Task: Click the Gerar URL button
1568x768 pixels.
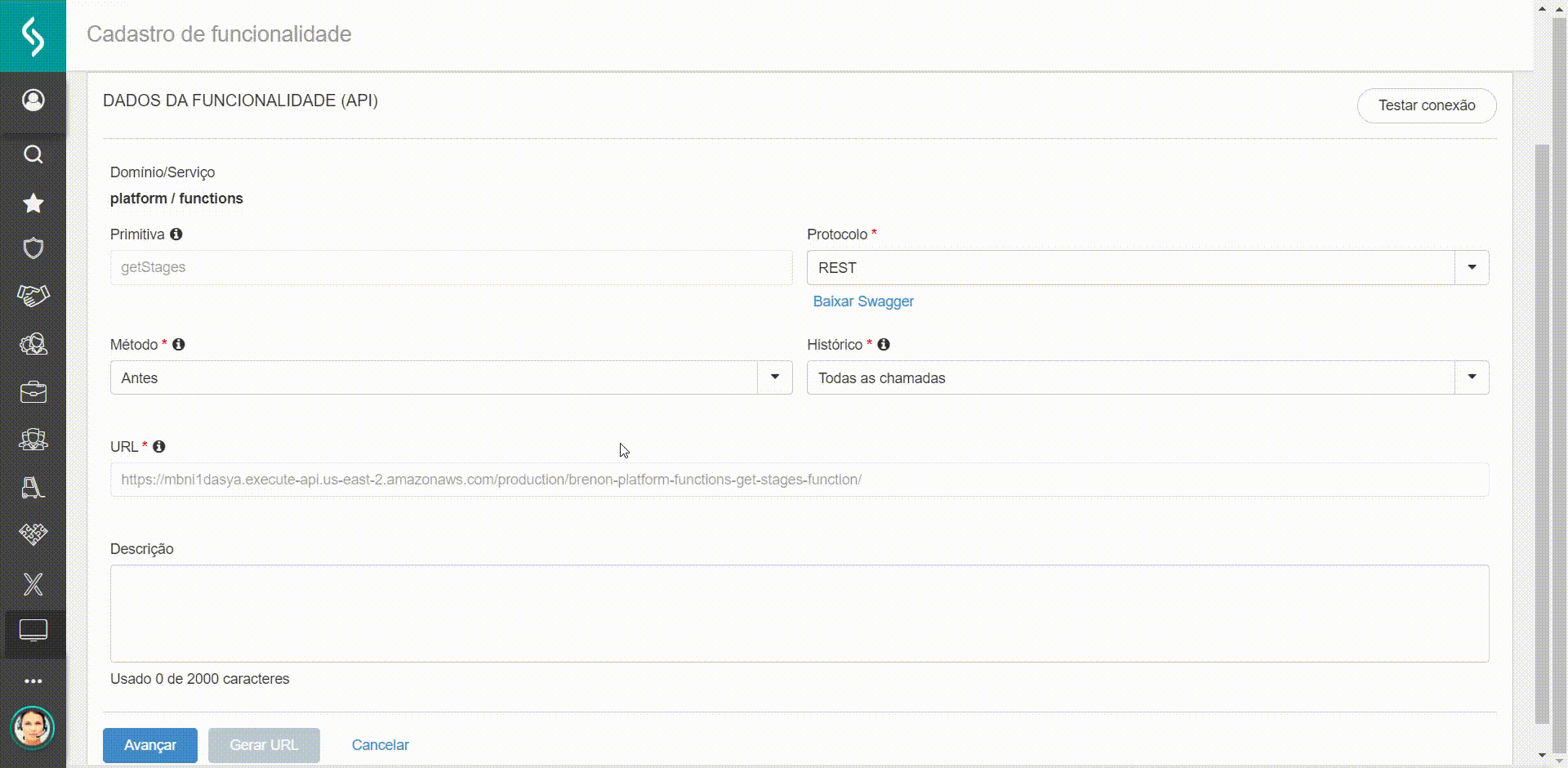Action: [264, 745]
